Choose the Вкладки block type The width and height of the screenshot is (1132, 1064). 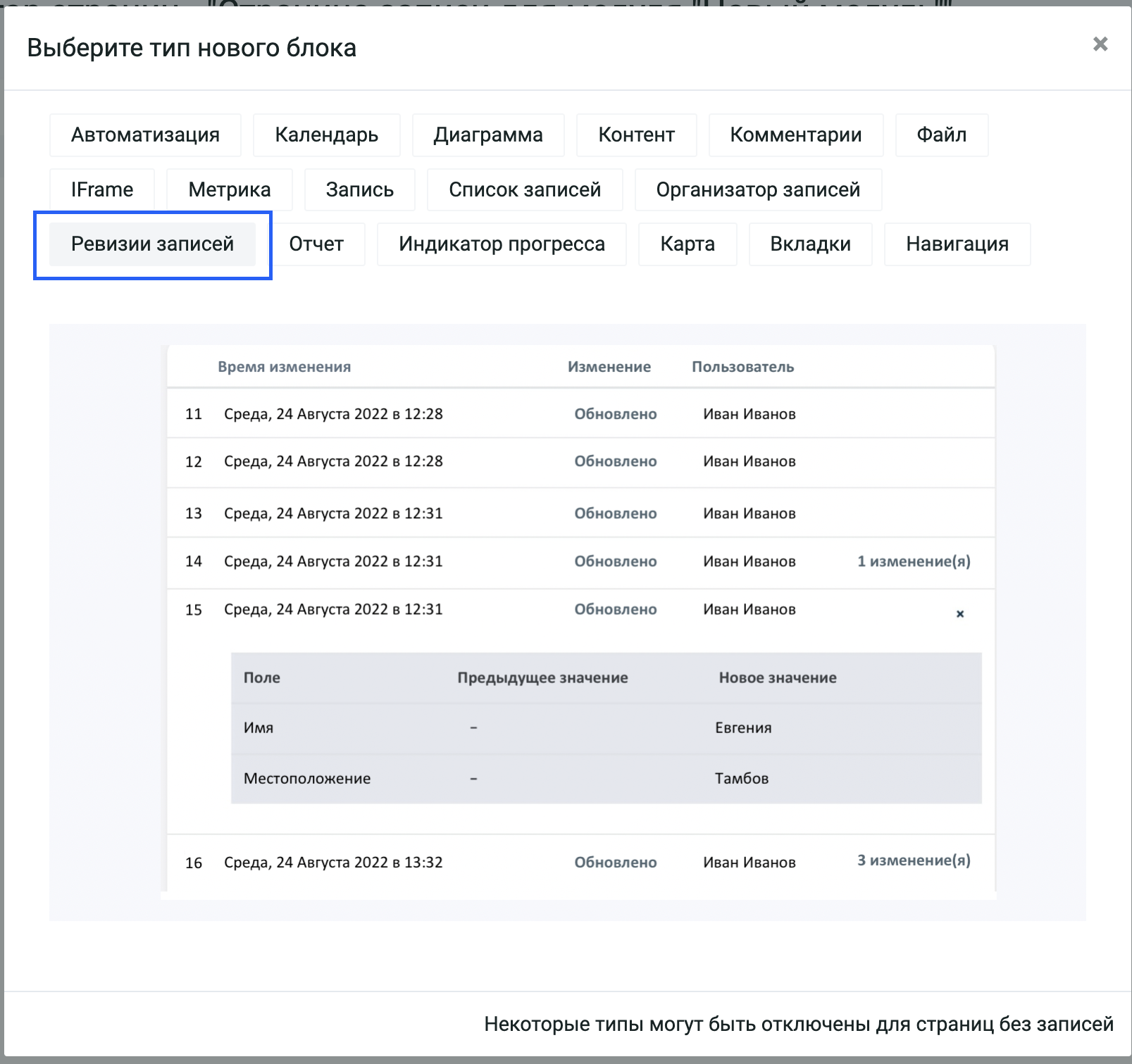point(811,244)
